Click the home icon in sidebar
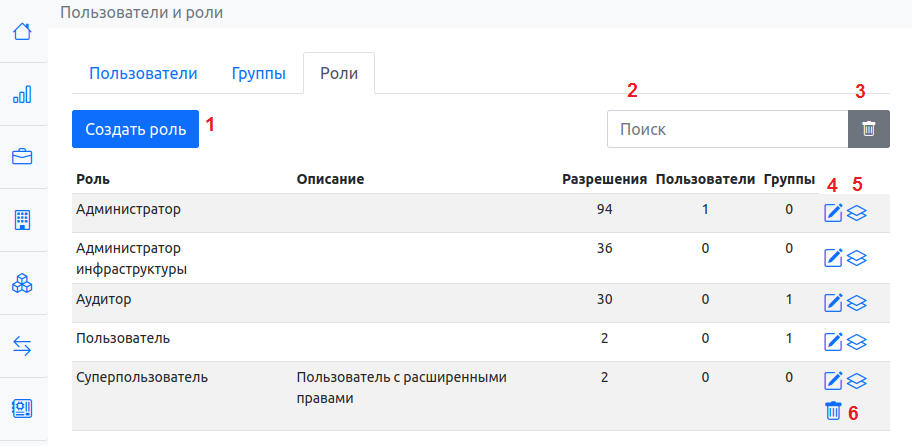The height and width of the screenshot is (446, 912). 22,31
